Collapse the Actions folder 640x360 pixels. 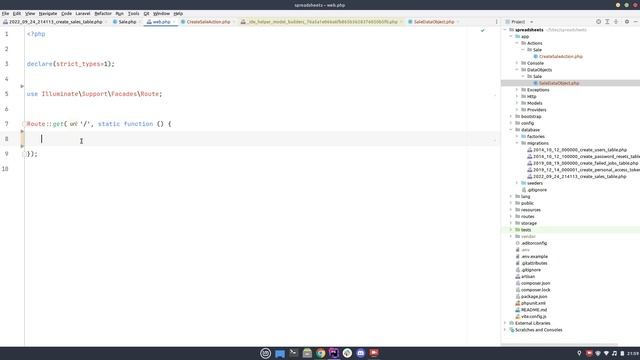coord(517,43)
